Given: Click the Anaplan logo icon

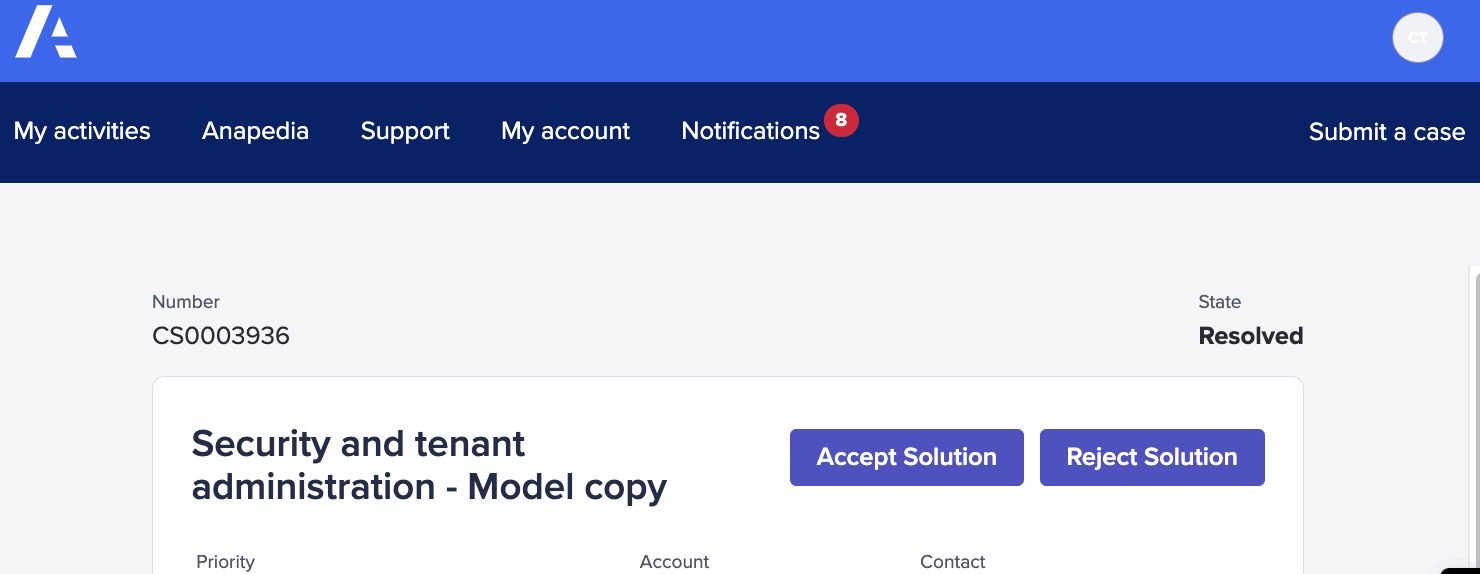Looking at the screenshot, I should 46,32.
